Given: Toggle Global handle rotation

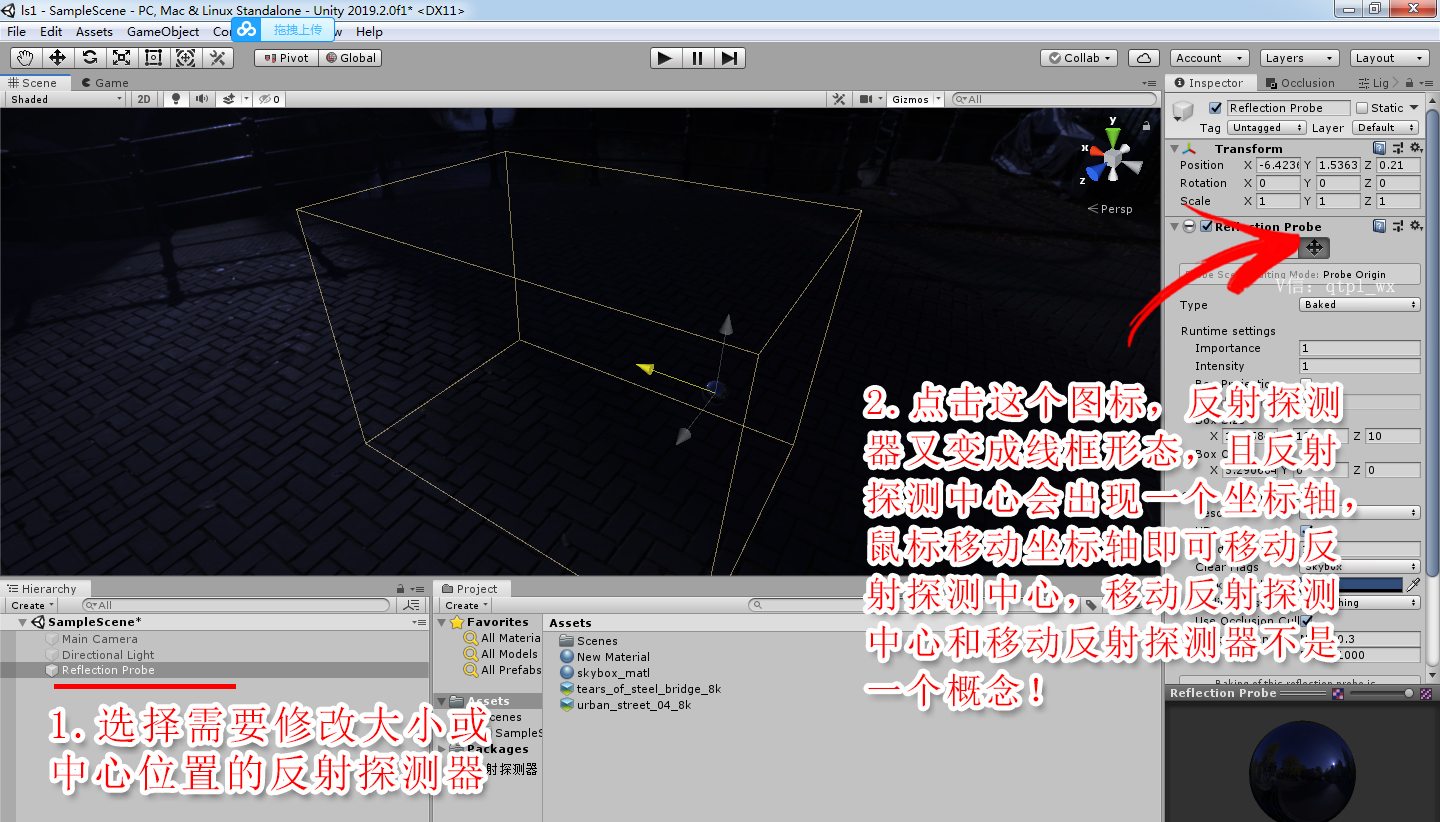Looking at the screenshot, I should point(350,58).
